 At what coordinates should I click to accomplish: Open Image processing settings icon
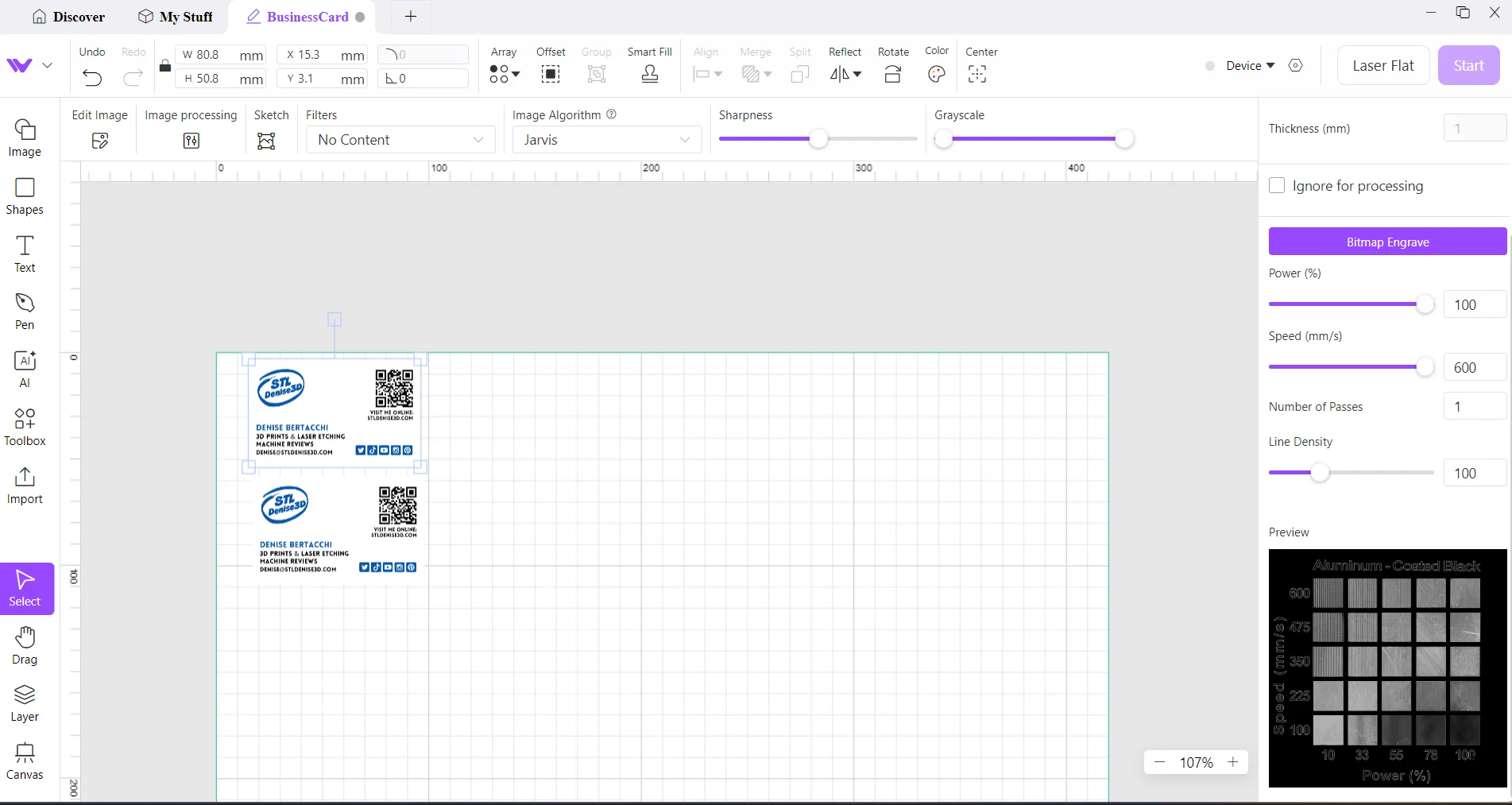point(191,141)
